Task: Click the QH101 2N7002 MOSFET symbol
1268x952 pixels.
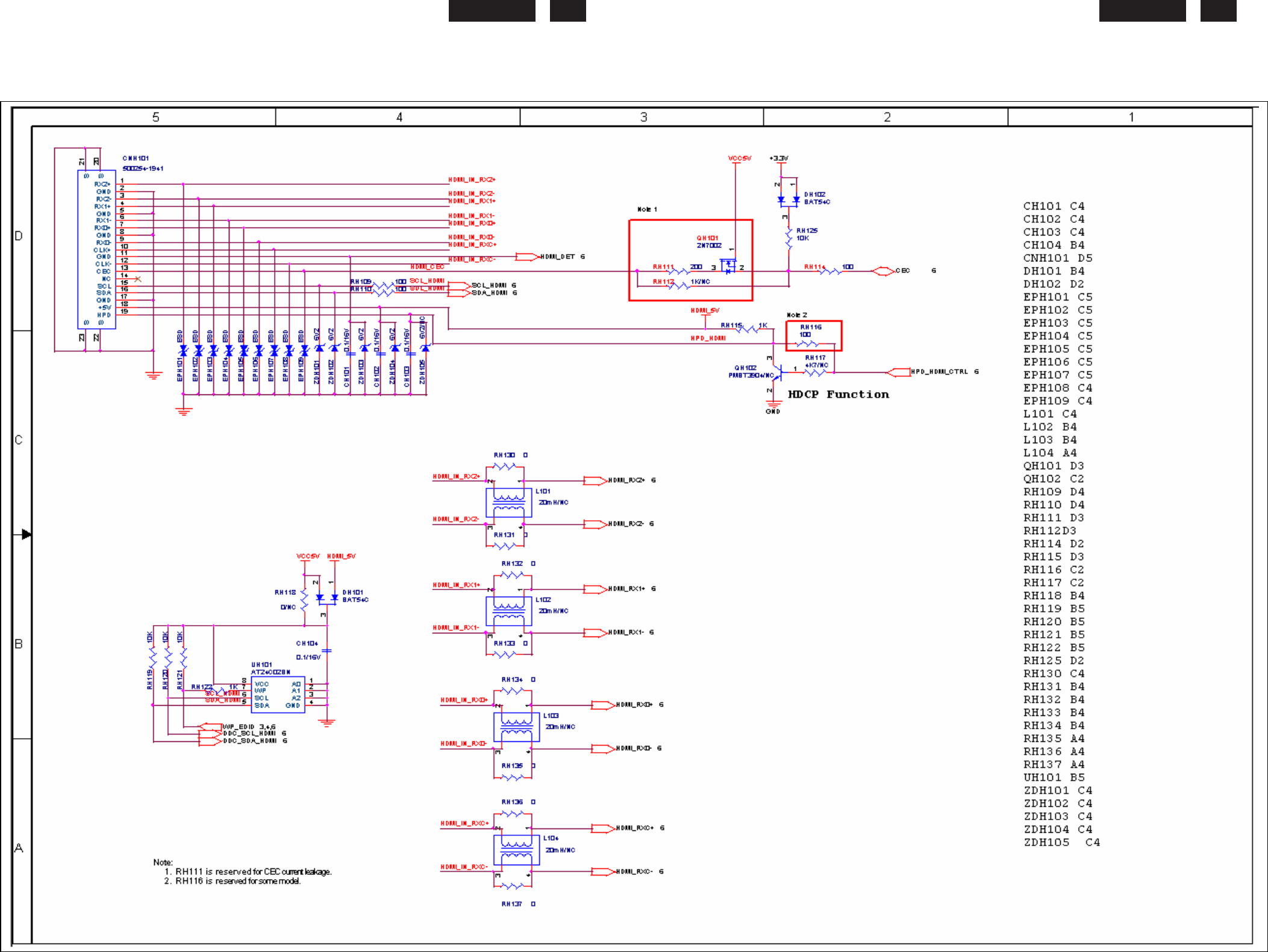Action: [x=728, y=266]
